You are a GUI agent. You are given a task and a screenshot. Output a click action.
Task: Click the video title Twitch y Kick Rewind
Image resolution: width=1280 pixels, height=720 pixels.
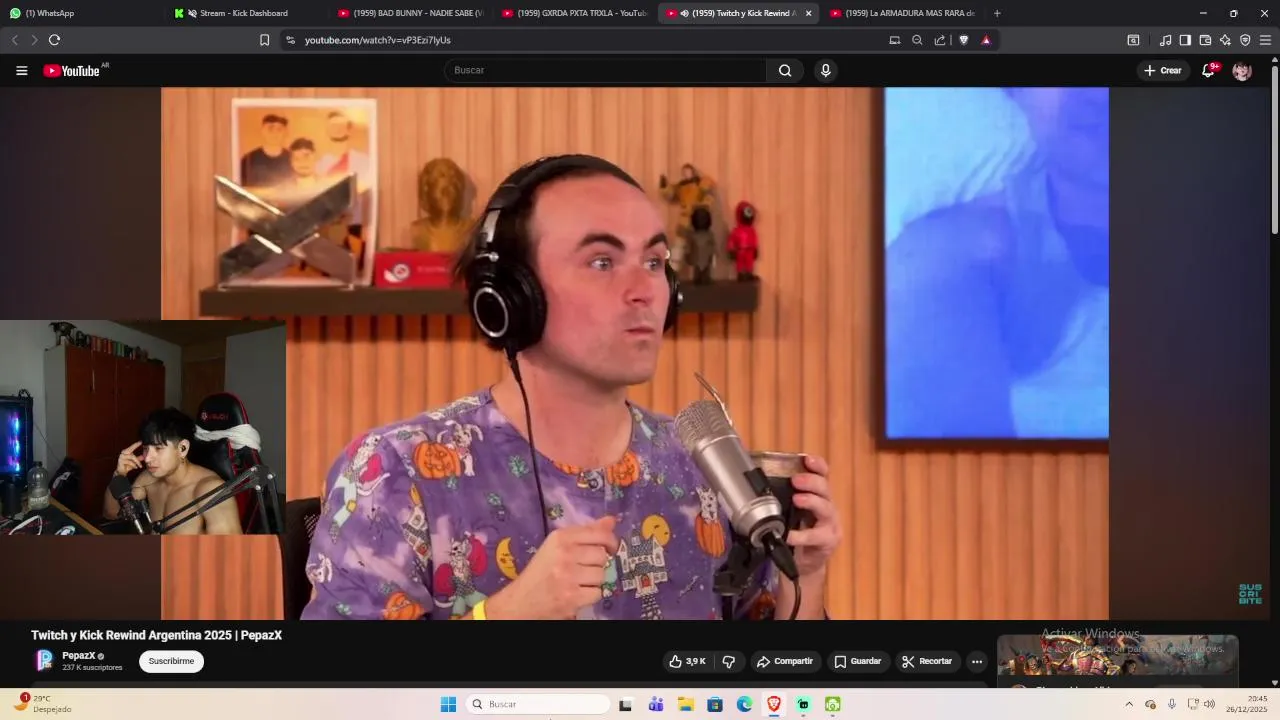click(x=156, y=635)
